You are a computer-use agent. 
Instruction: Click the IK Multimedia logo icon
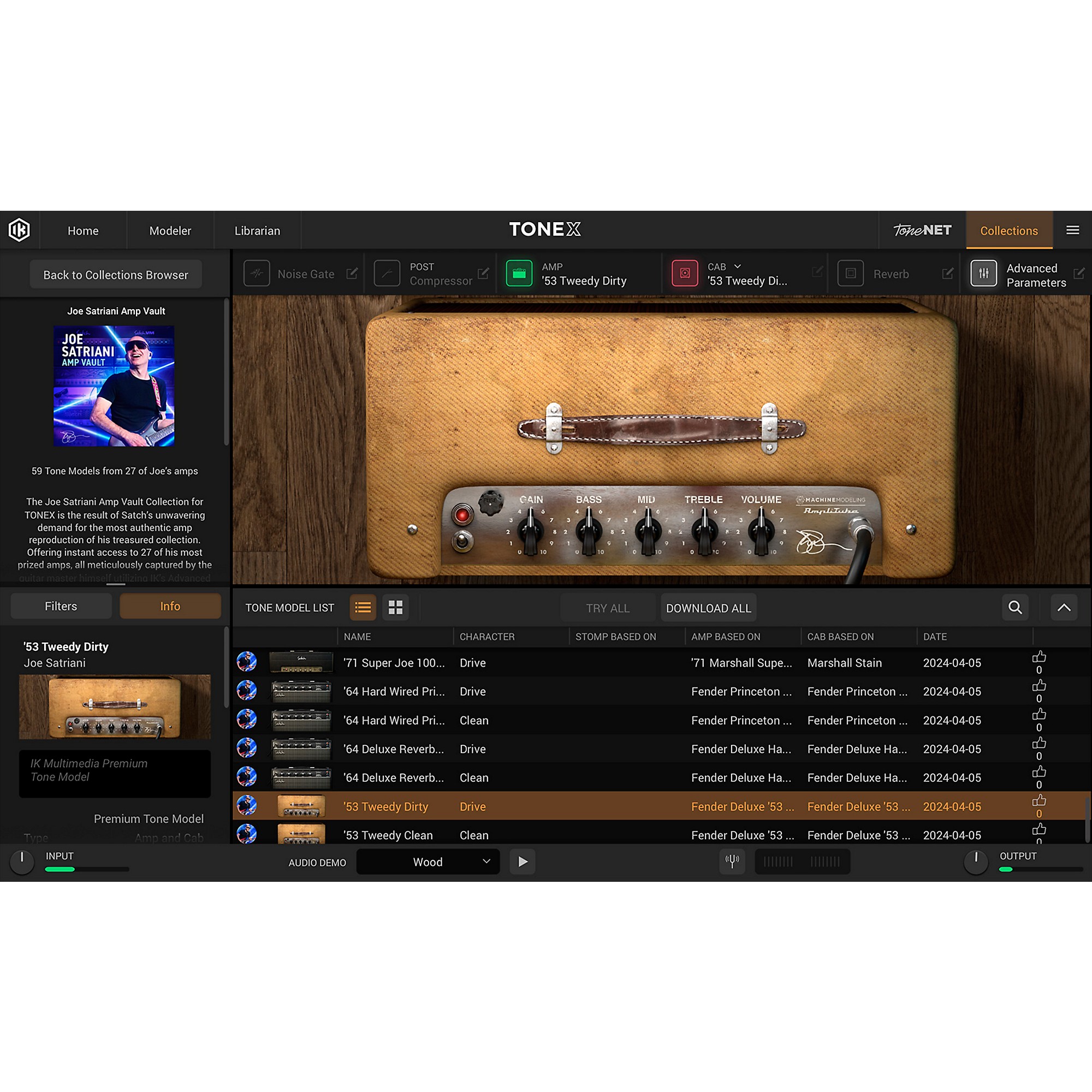coord(19,230)
